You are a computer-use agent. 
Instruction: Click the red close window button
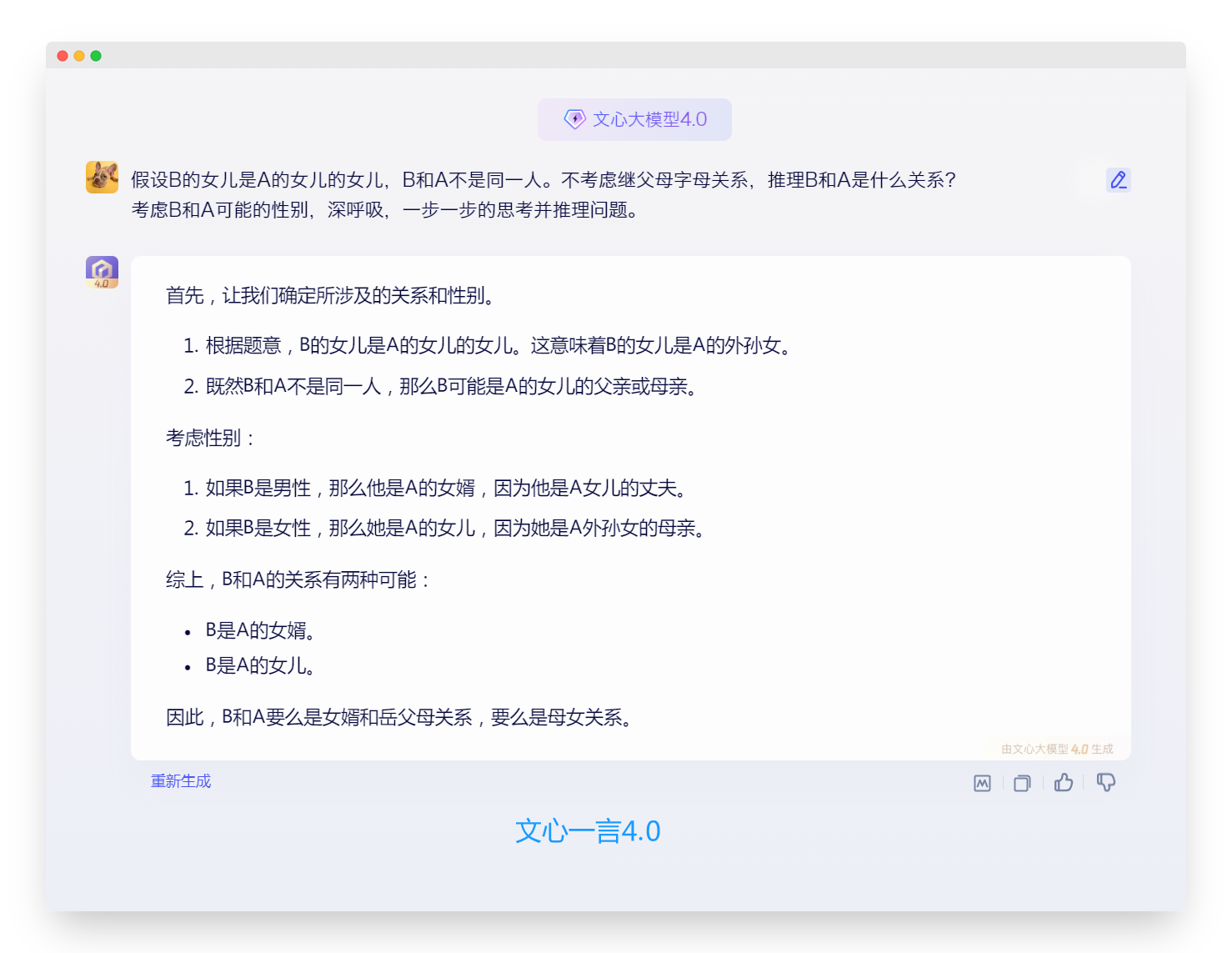tap(63, 56)
